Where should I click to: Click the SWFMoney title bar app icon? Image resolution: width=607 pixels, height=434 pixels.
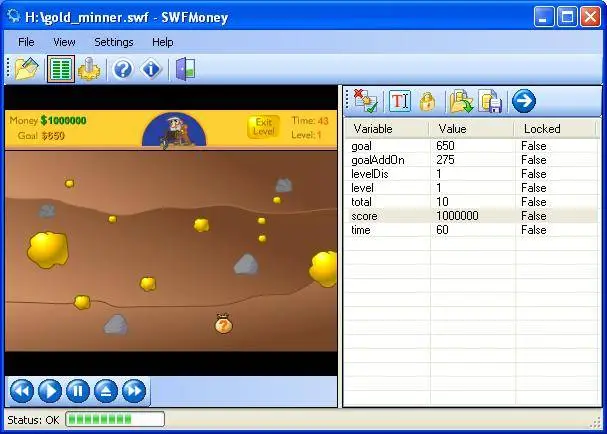click(14, 17)
